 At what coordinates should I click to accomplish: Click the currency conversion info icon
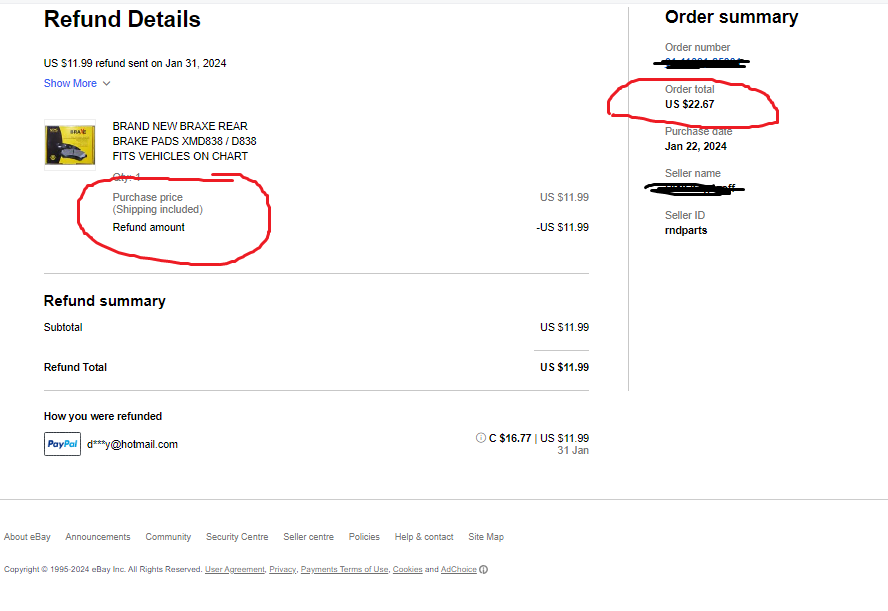pyautogui.click(x=481, y=438)
